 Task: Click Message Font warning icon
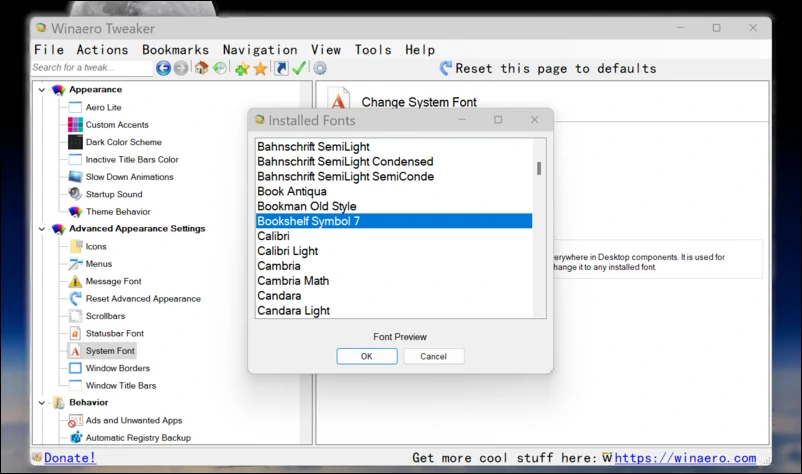(x=75, y=281)
